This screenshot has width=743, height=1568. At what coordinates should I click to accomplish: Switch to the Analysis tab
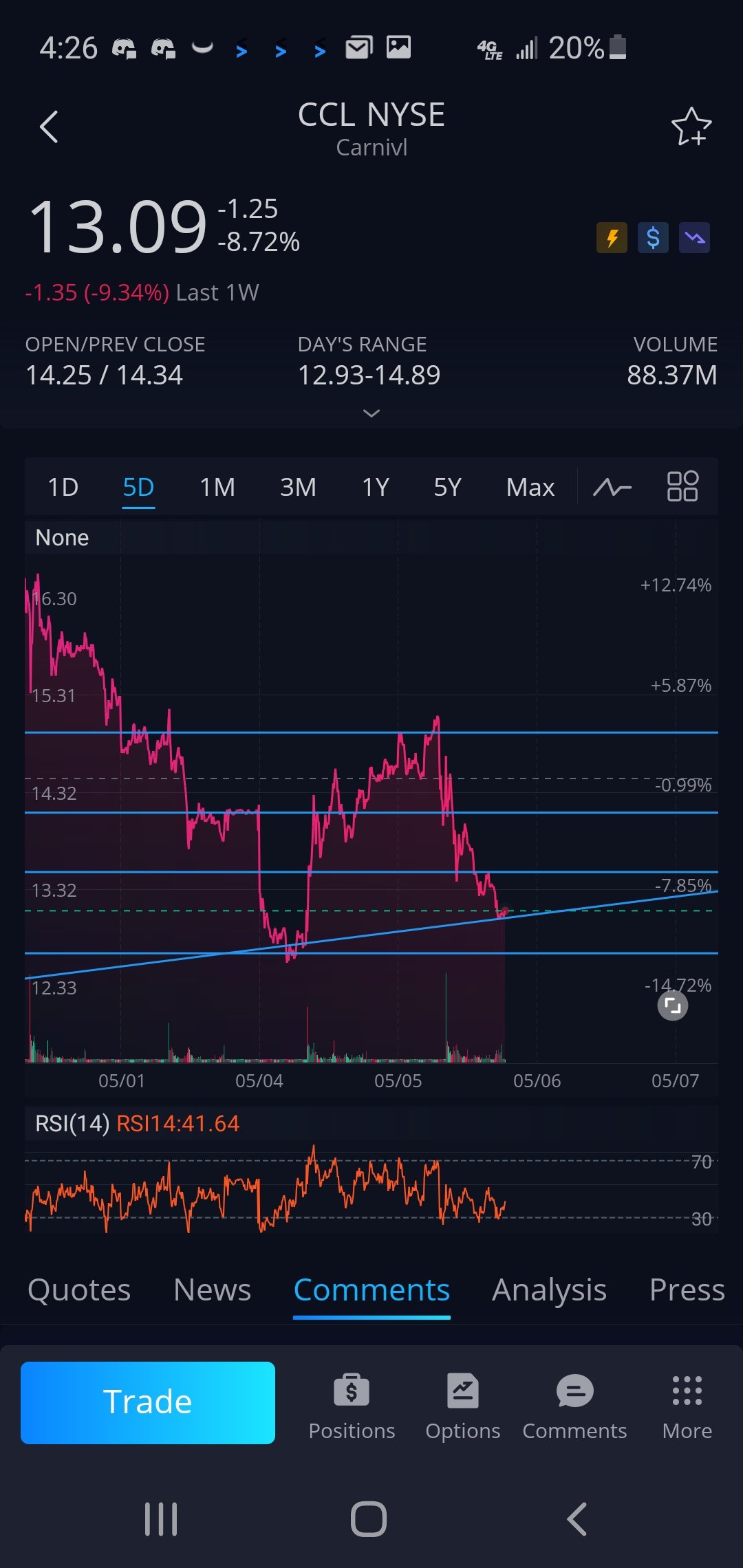click(549, 1290)
